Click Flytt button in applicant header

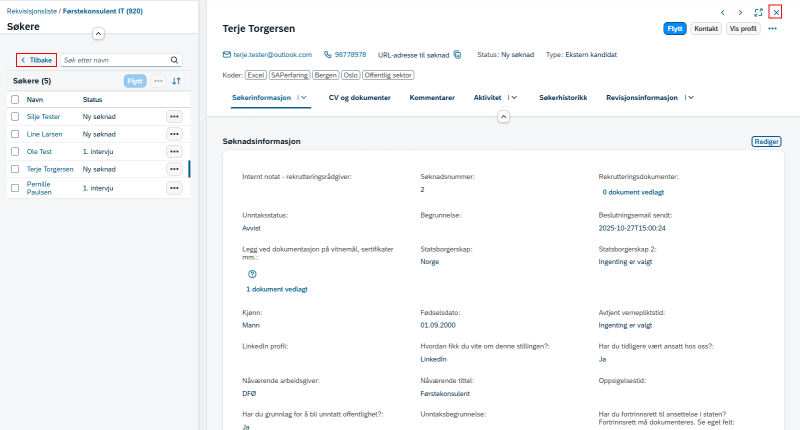coord(675,29)
